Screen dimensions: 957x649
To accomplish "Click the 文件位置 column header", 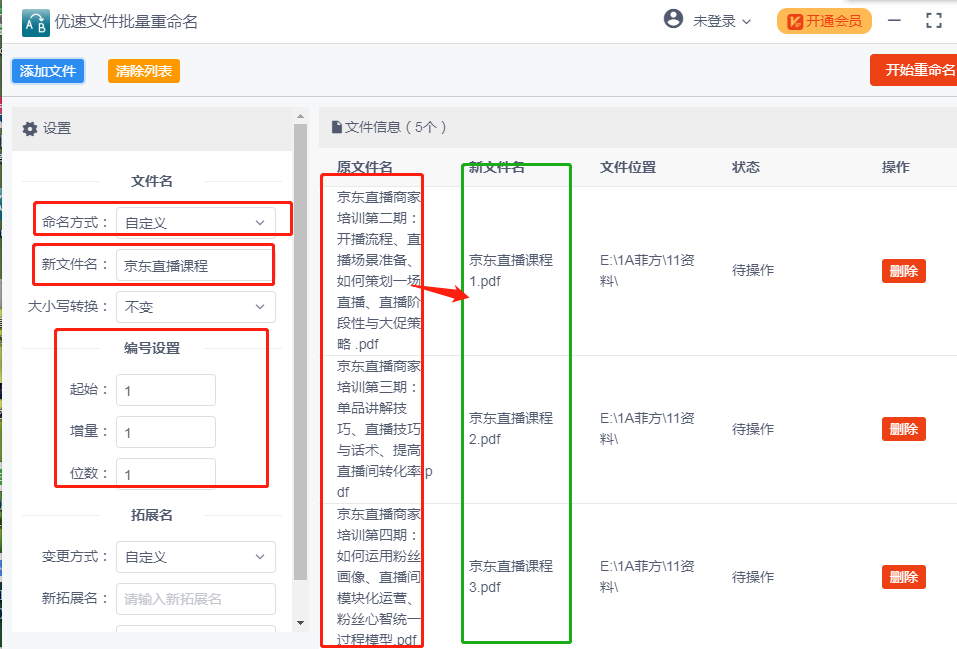I will tap(628, 167).
